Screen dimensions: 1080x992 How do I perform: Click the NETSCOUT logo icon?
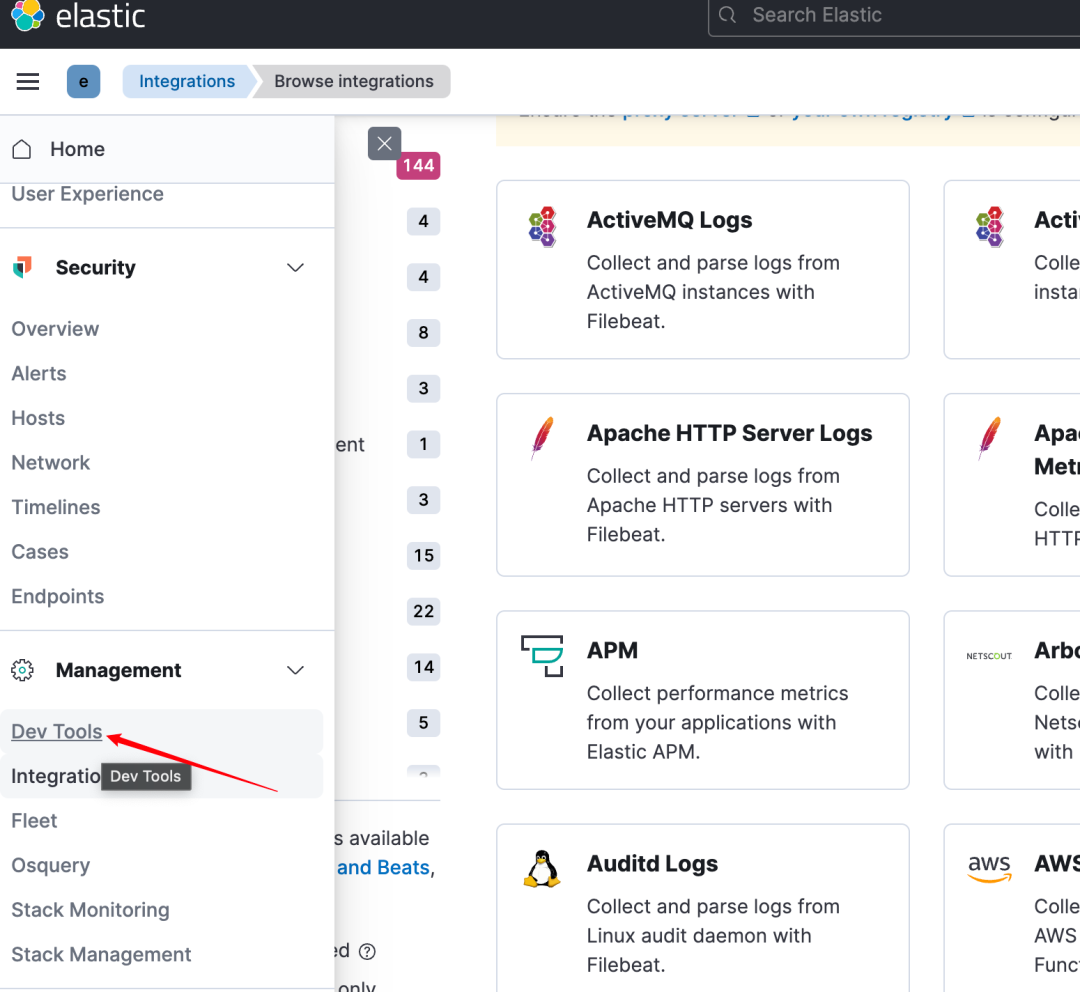point(989,656)
